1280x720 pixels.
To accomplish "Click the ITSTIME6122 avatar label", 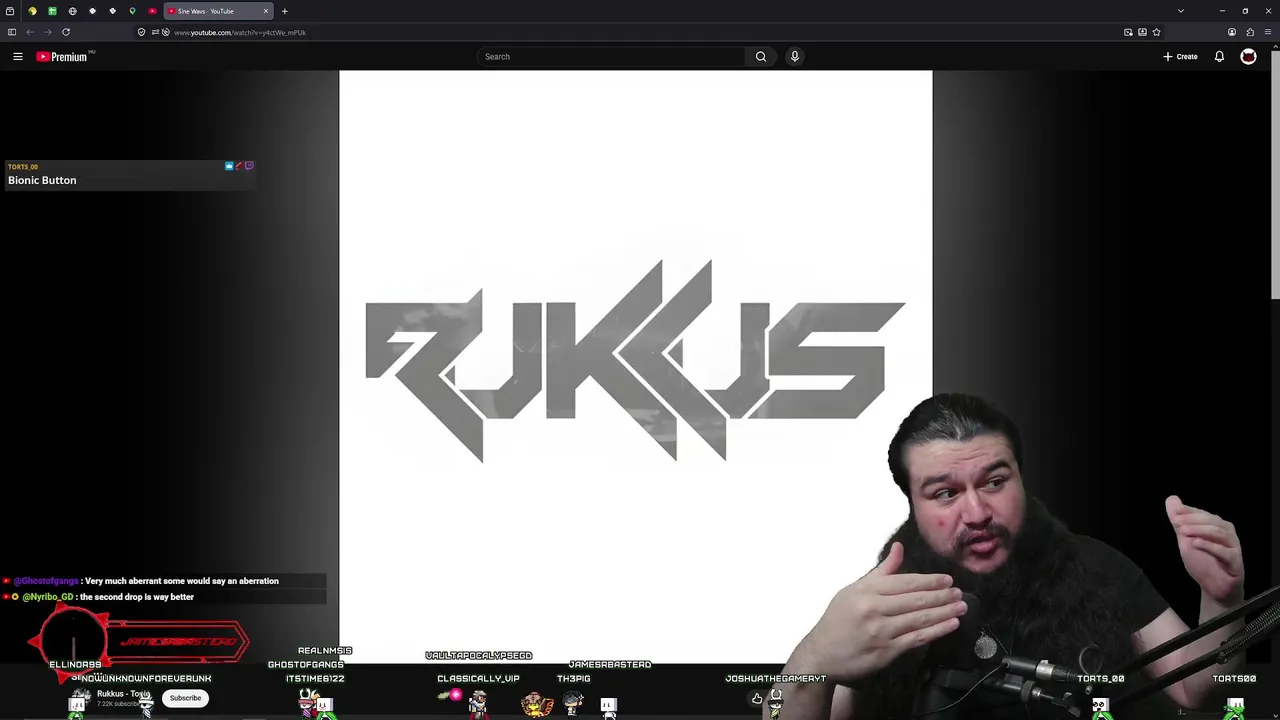I will click(315, 678).
